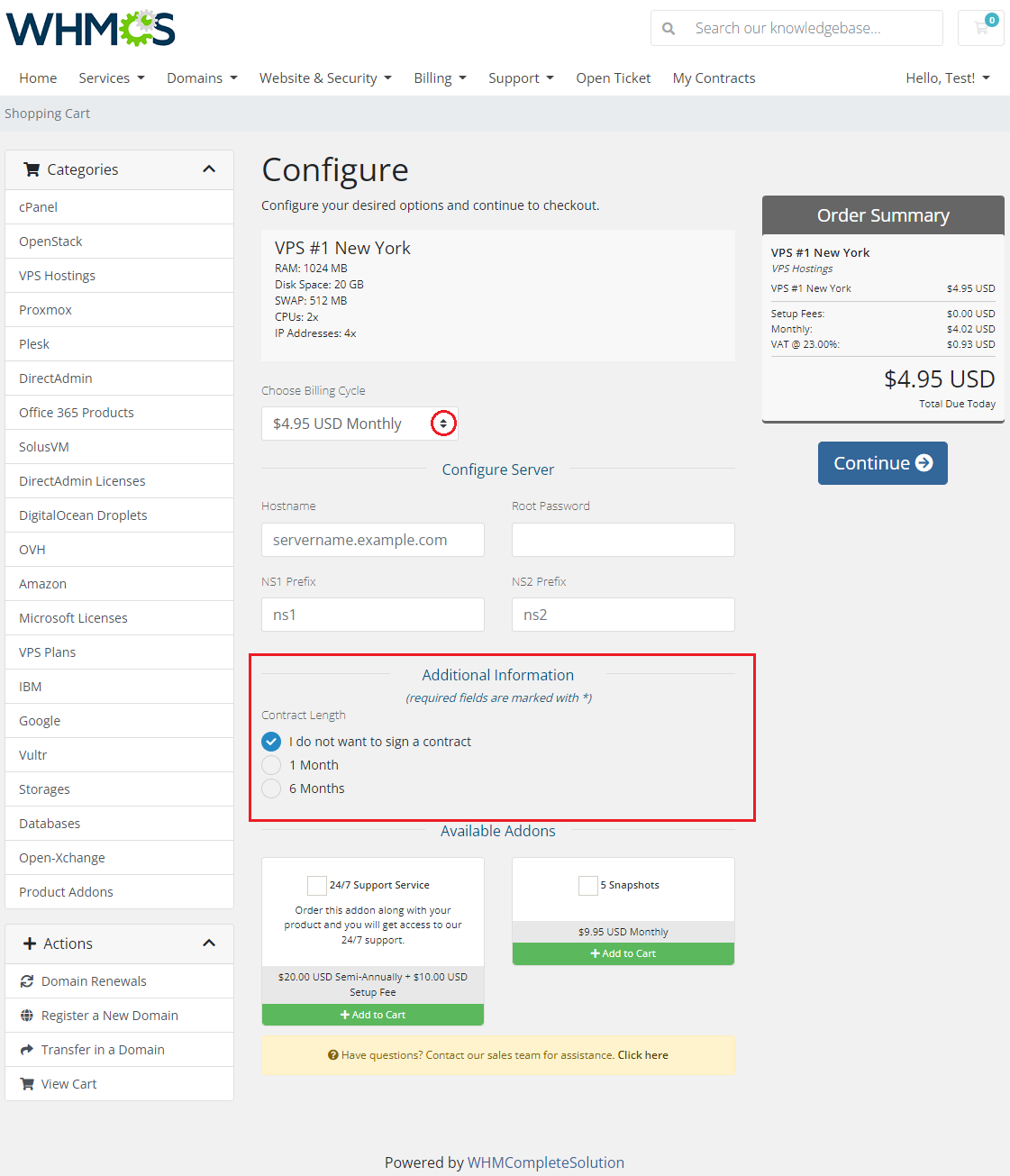1010x1176 pixels.
Task: Click the View Cart icon in Actions
Action: [27, 1084]
